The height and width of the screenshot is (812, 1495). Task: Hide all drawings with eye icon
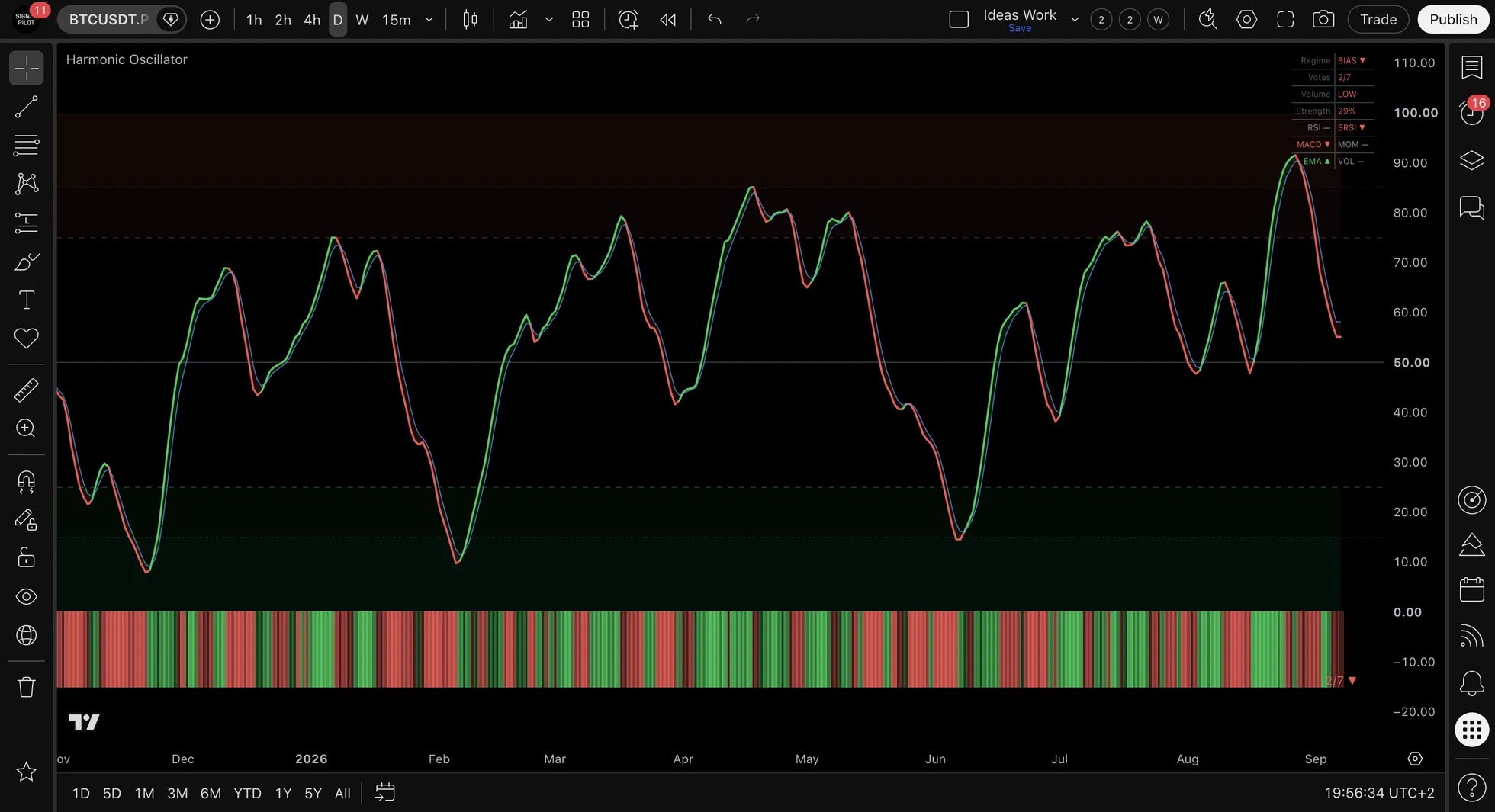pyautogui.click(x=27, y=596)
